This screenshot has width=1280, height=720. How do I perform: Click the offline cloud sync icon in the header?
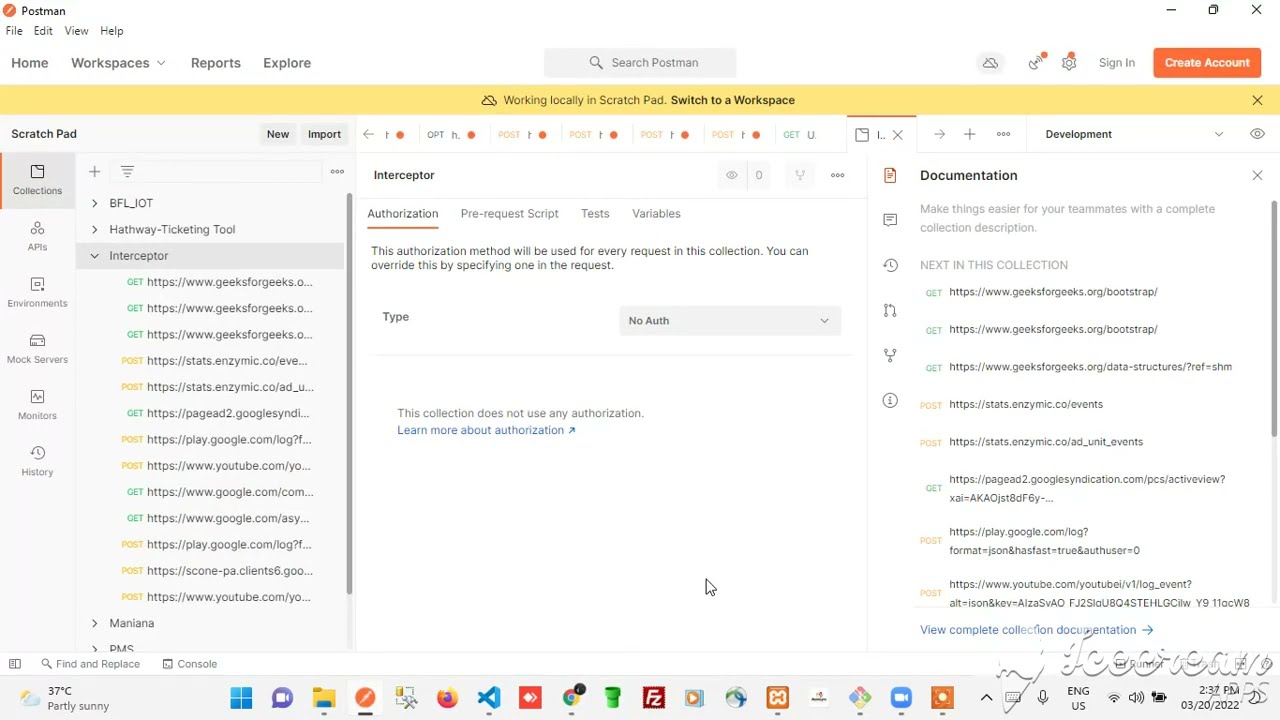point(990,63)
